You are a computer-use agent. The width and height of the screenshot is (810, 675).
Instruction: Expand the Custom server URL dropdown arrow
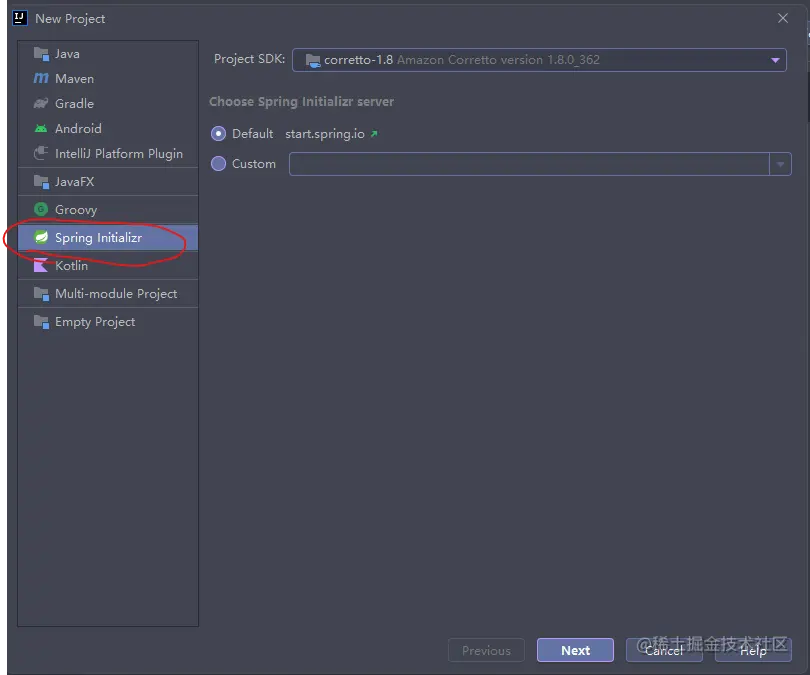[x=780, y=164]
